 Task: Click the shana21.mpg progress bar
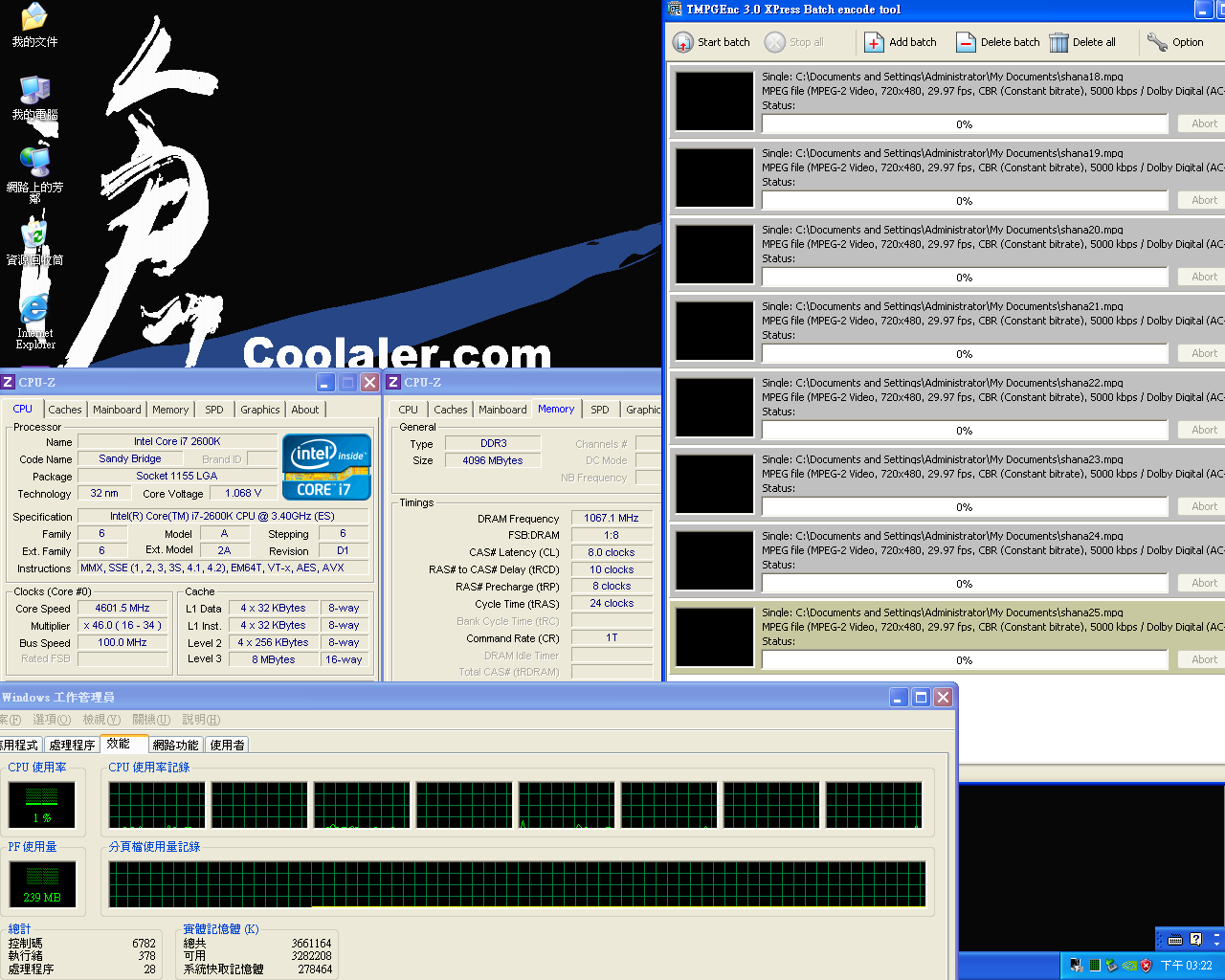coord(965,354)
